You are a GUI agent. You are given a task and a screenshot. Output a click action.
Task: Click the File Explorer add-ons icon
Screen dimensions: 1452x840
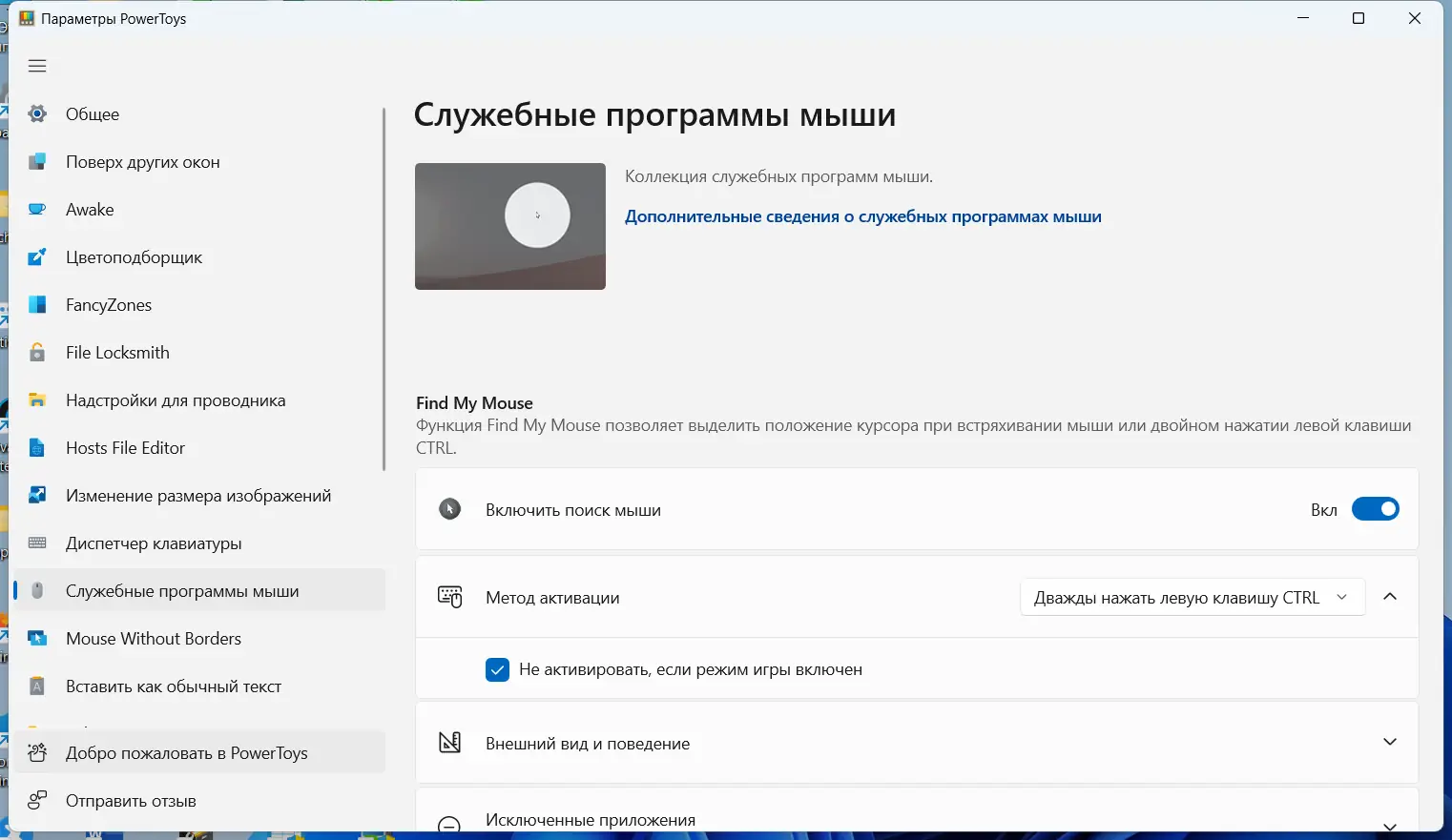37,400
